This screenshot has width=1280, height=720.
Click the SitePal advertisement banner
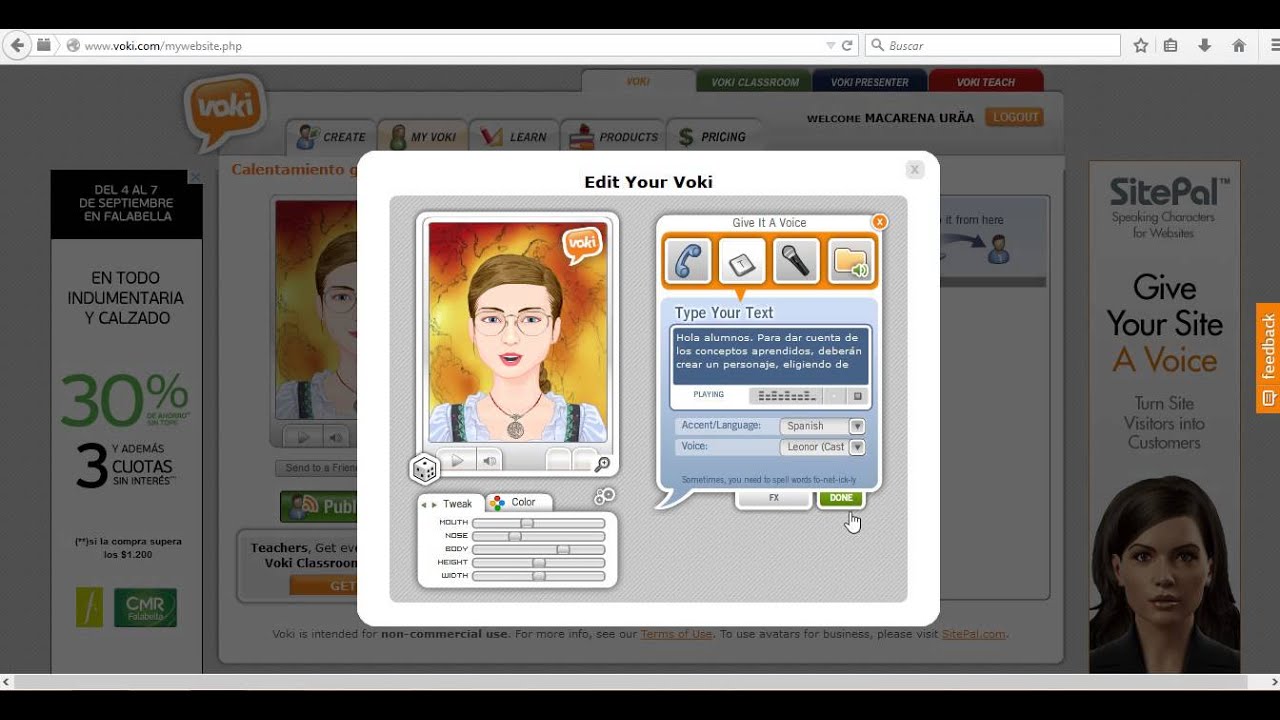pos(1165,417)
